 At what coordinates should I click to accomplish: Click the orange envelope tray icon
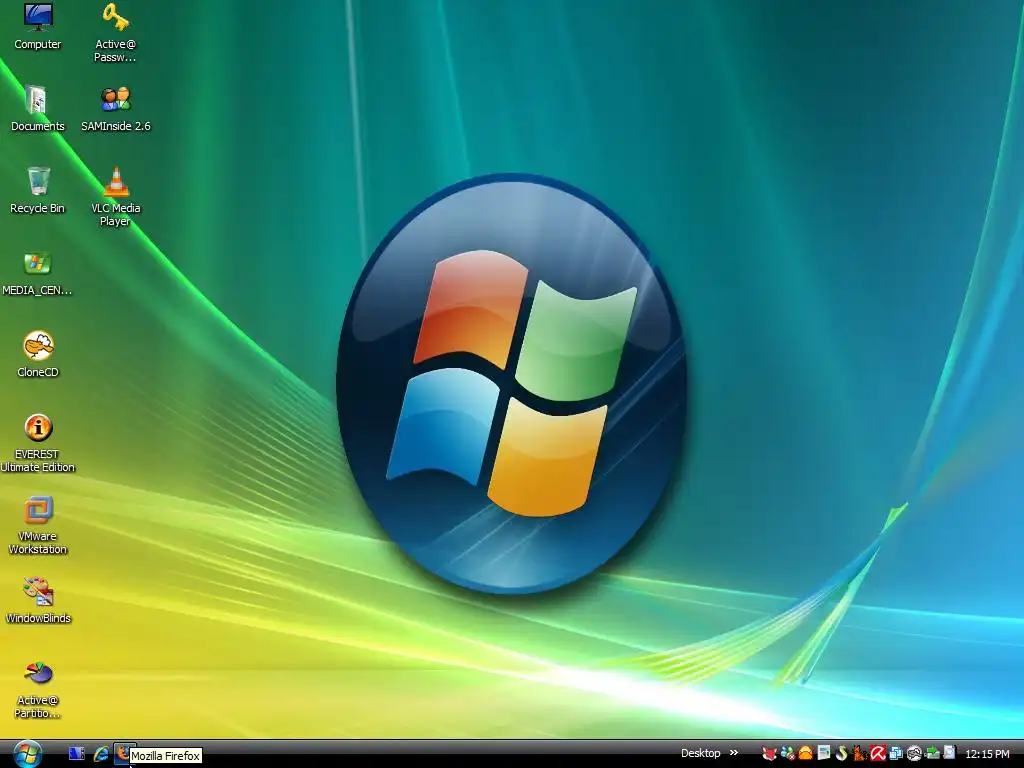tap(805, 754)
